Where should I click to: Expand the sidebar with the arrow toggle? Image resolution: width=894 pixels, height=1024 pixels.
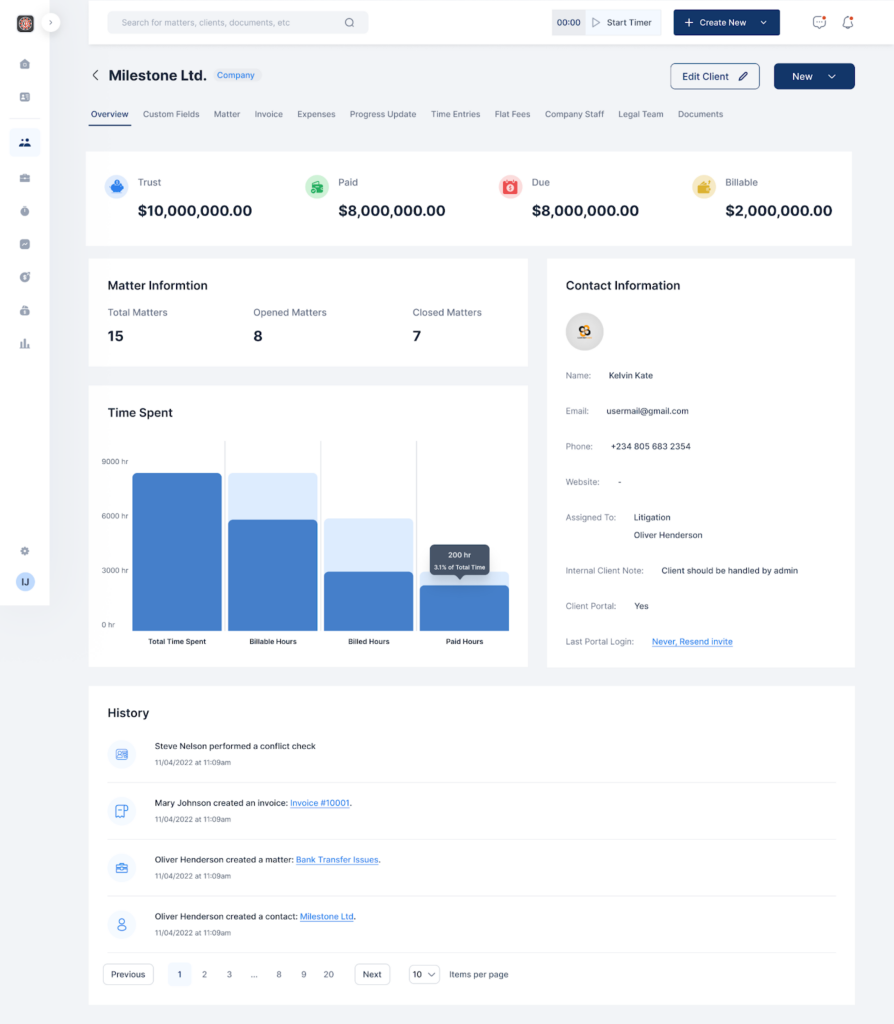pyautogui.click(x=51, y=22)
